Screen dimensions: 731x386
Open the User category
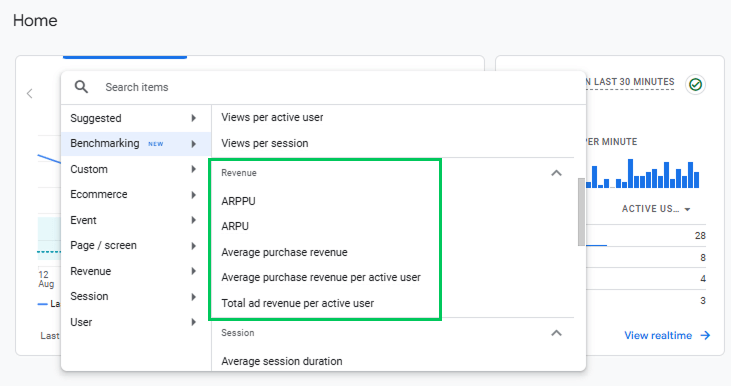(136, 322)
